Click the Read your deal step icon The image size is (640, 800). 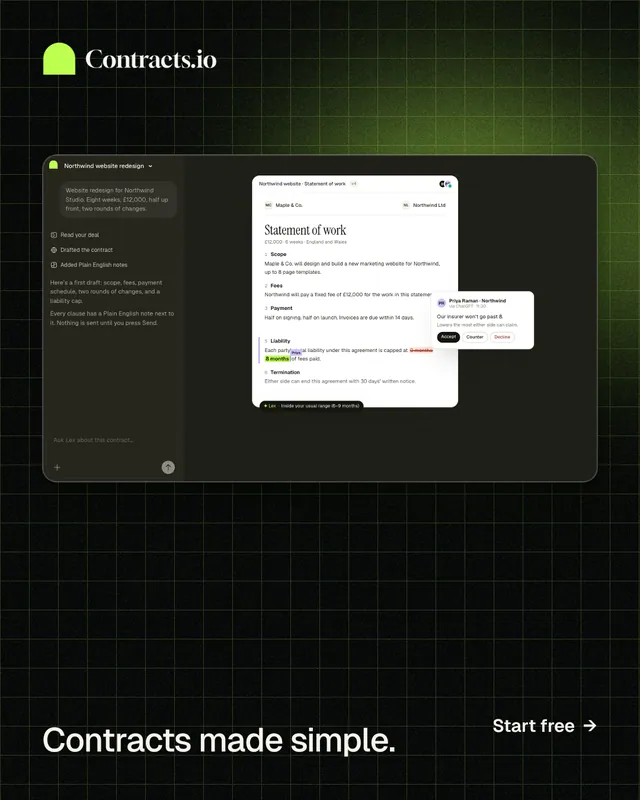pyautogui.click(x=54, y=235)
